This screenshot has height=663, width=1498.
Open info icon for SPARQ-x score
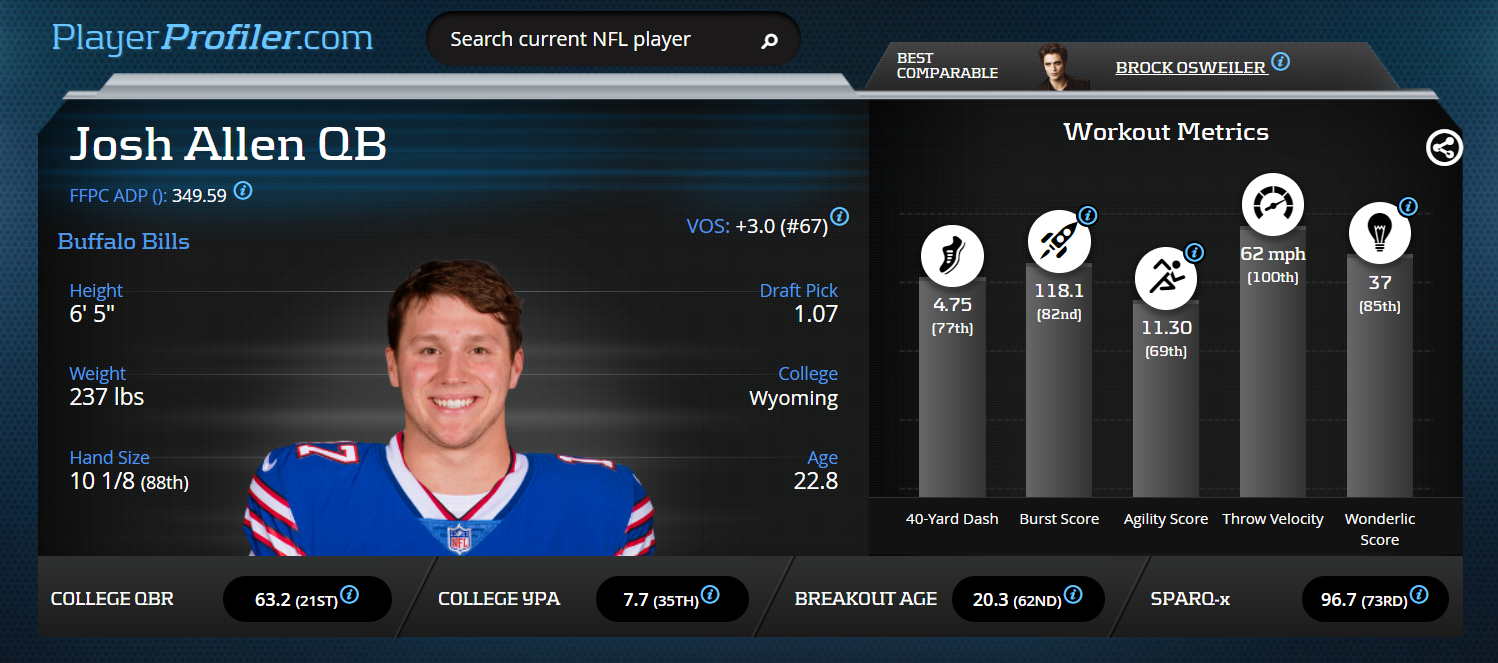[x=1418, y=596]
